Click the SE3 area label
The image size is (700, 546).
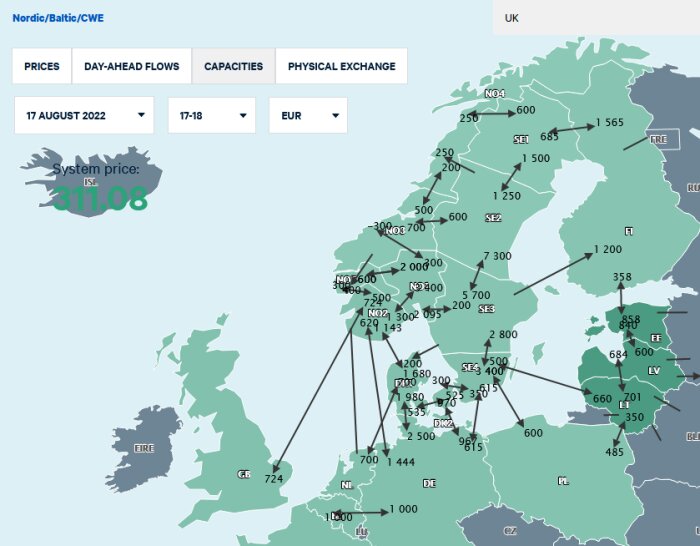tap(486, 308)
